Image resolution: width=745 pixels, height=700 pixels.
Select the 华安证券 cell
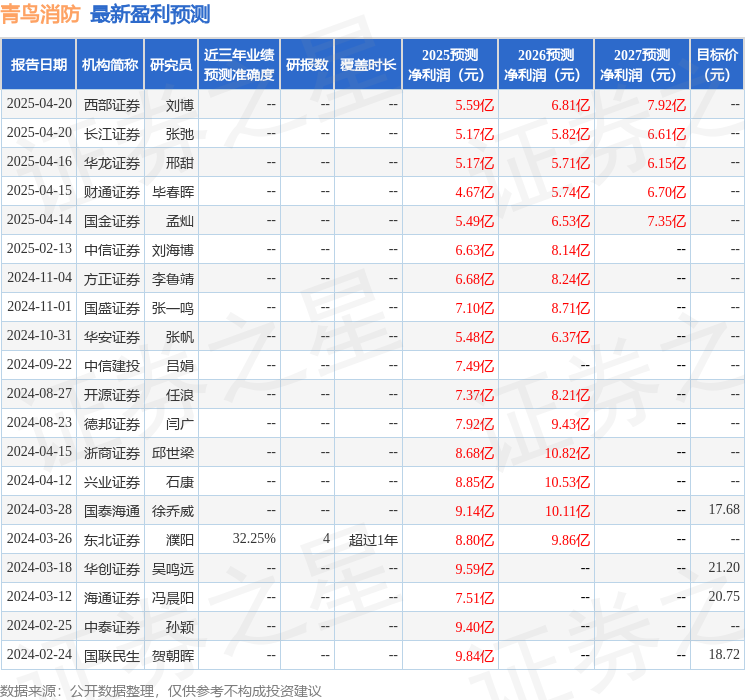tap(112, 337)
